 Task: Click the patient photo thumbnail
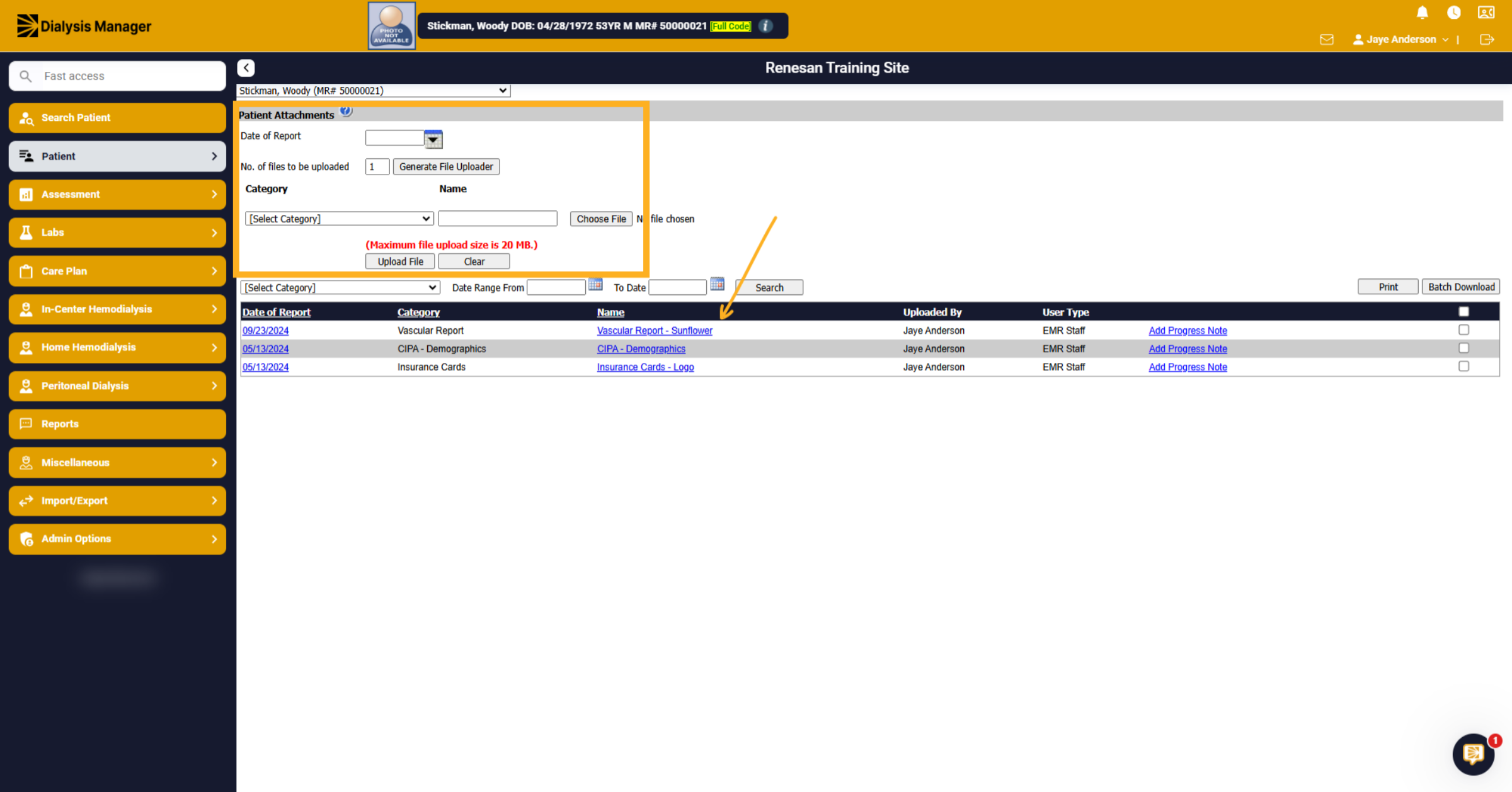click(x=391, y=26)
